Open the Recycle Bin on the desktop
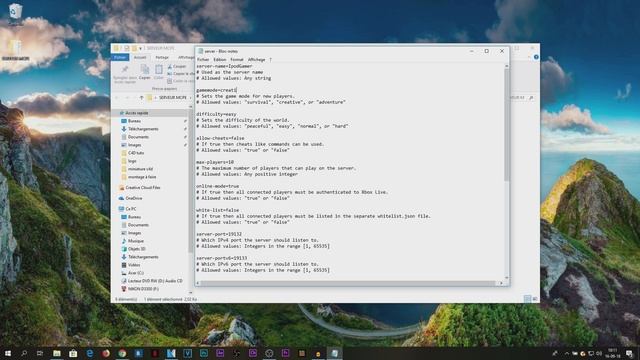Viewport: 640px width, 360px height. 15,14
